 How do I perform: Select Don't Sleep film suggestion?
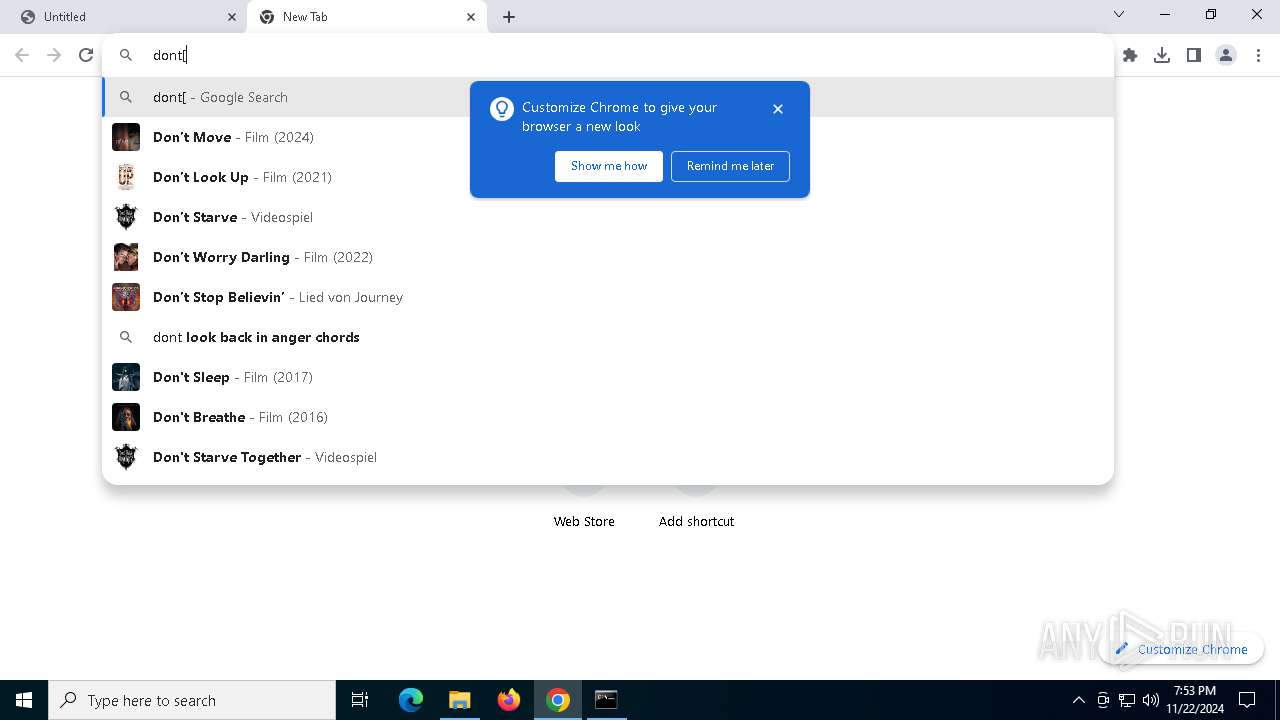[x=608, y=377]
